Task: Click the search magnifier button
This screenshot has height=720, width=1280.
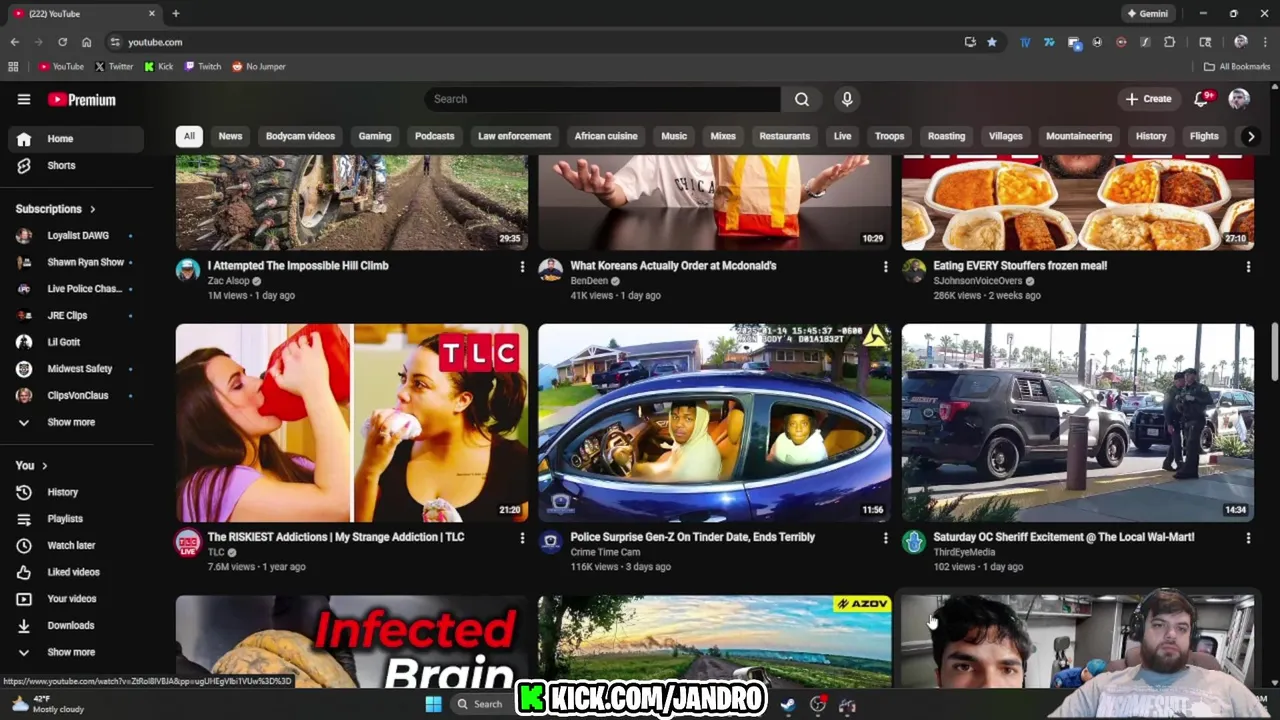Action: (802, 99)
